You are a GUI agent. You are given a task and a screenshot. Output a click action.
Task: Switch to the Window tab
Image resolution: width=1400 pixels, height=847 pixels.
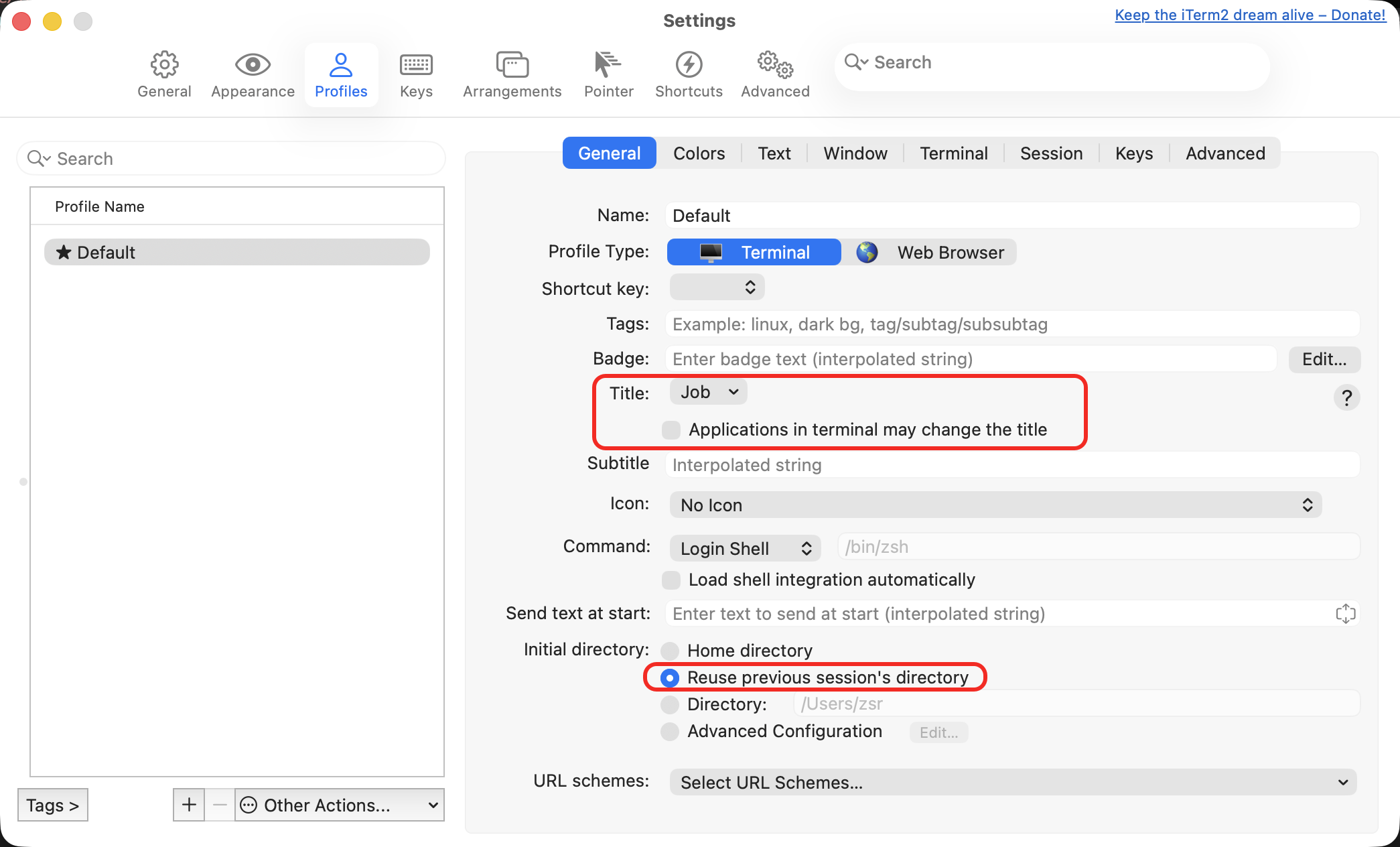tap(855, 153)
